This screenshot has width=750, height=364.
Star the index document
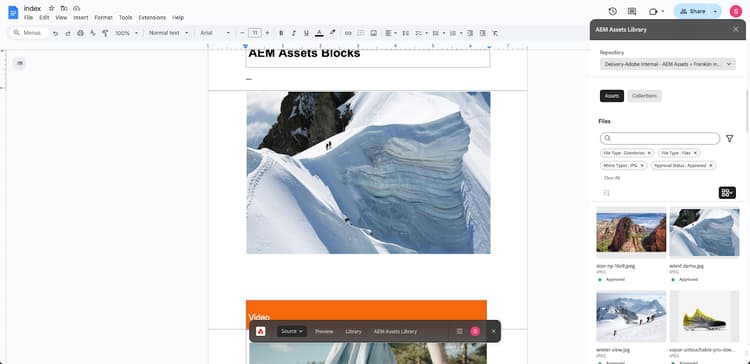coord(51,8)
